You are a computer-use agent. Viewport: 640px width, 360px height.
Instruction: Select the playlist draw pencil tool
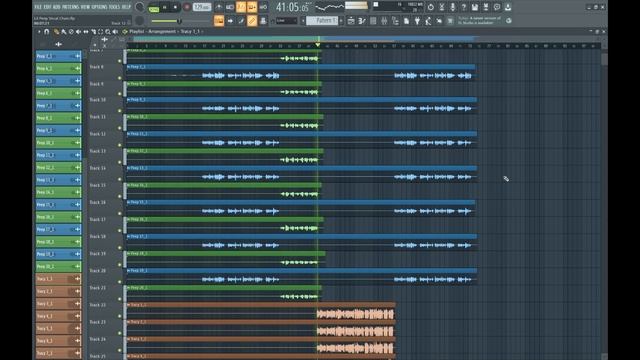click(x=56, y=31)
